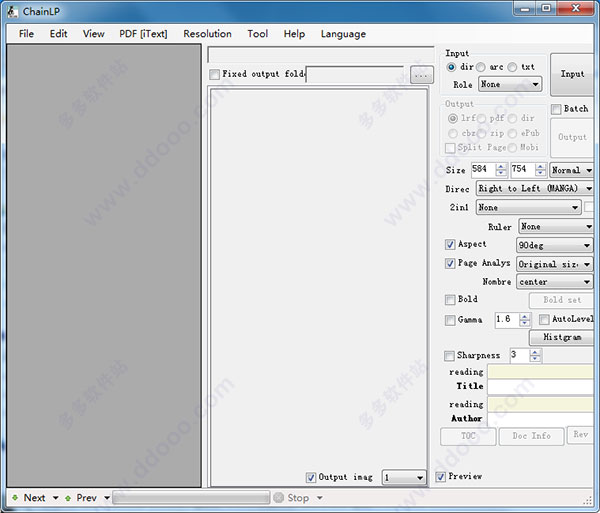This screenshot has width=600, height=513.
Task: Toggle the Batch checkbox
Action: point(556,109)
